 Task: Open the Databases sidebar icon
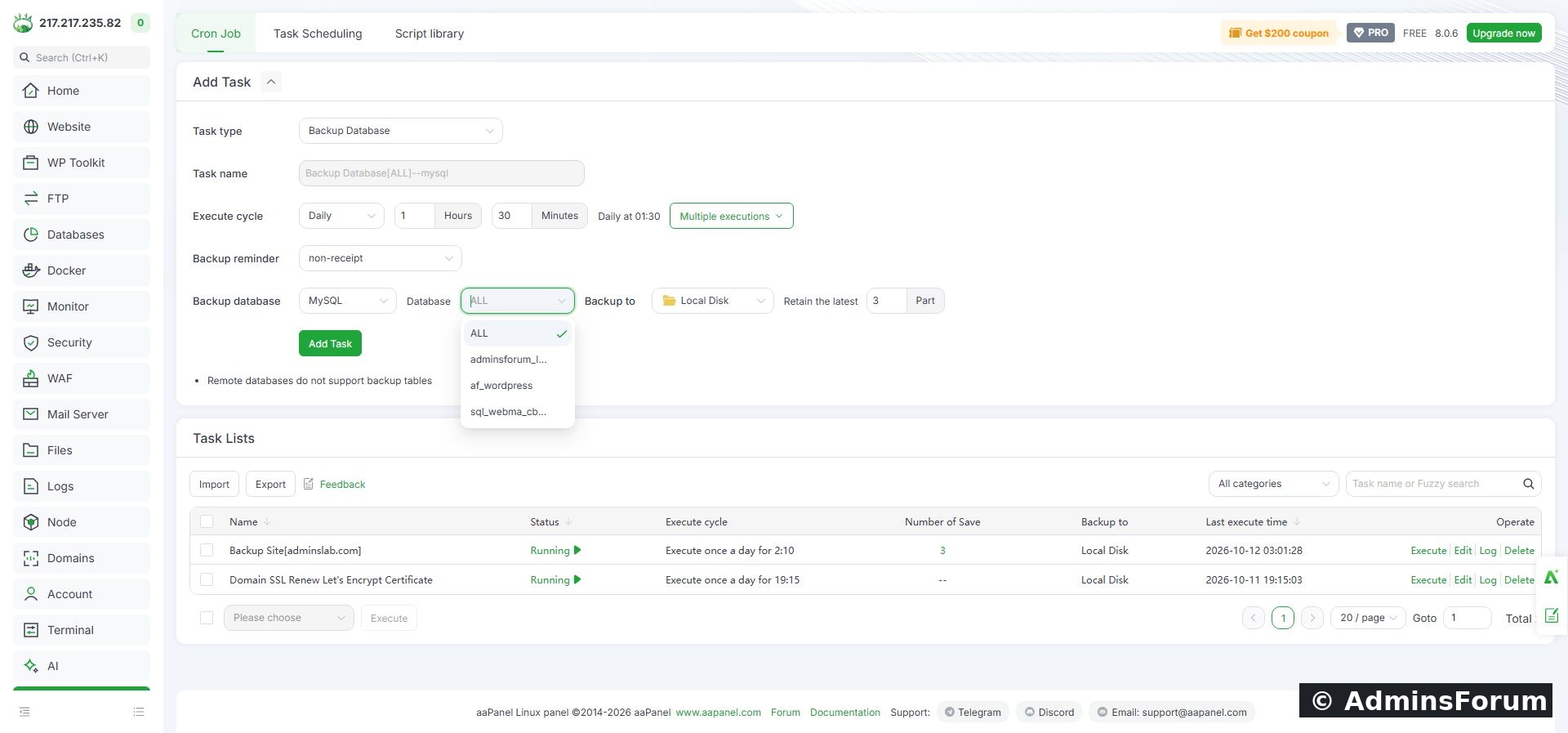(x=31, y=235)
